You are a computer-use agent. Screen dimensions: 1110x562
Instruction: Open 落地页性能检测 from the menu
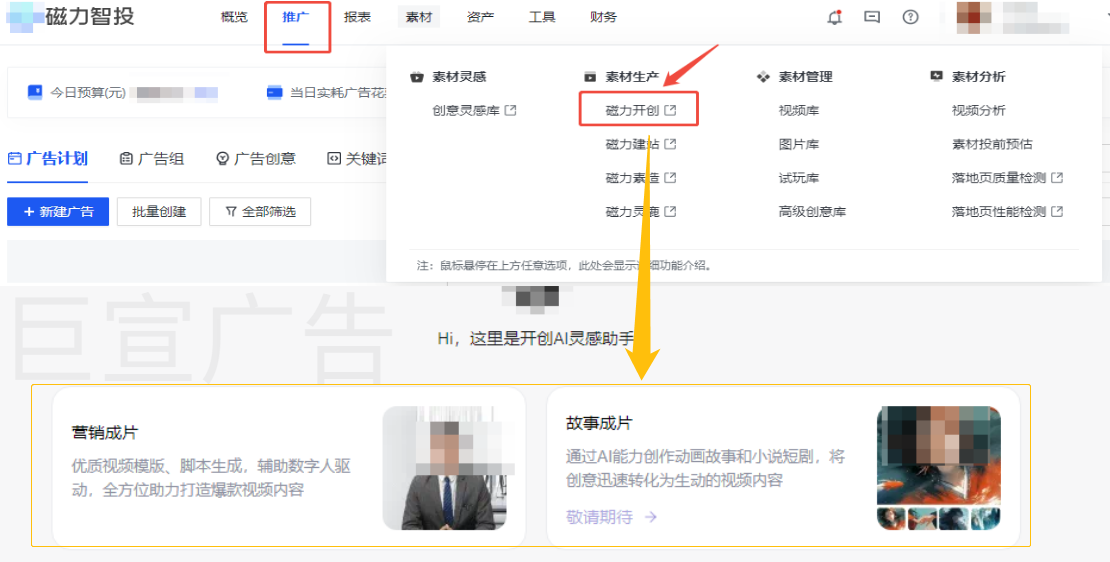[x=999, y=212]
